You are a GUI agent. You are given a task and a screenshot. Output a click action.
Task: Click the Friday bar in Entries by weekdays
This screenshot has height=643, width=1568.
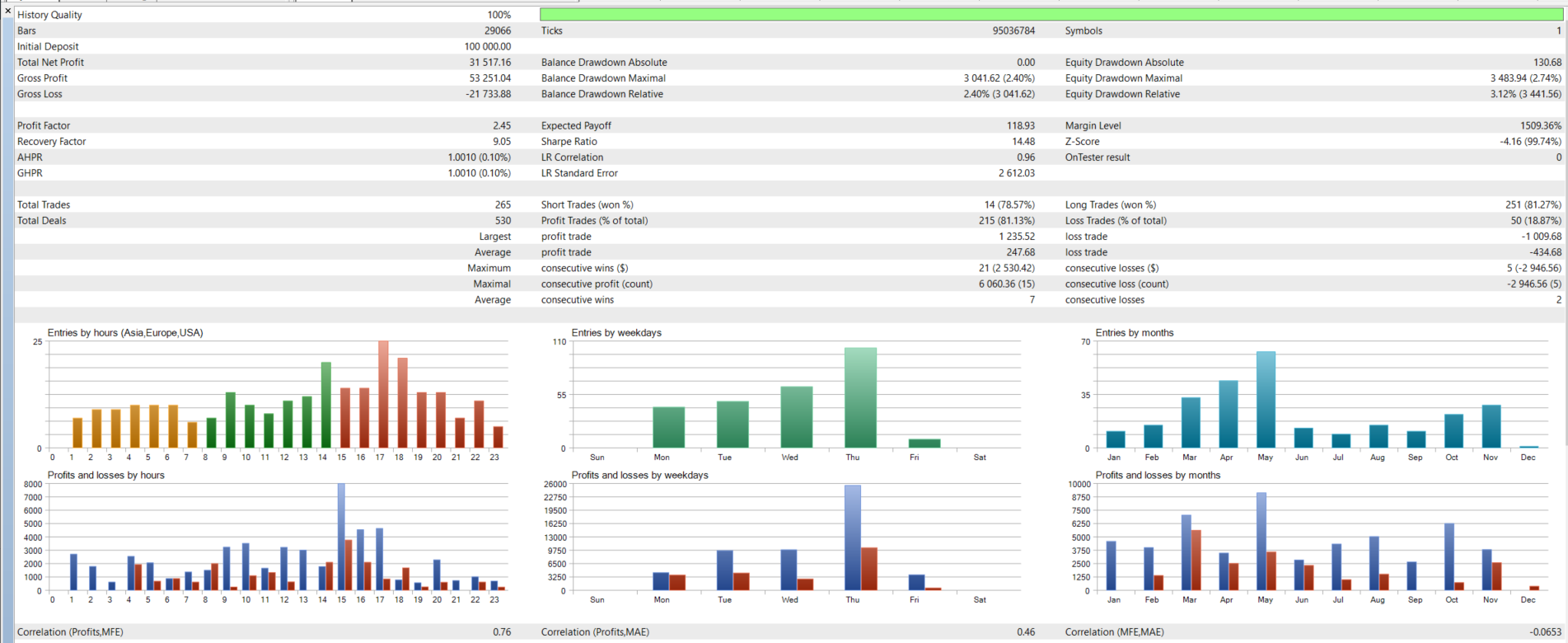pos(924,444)
